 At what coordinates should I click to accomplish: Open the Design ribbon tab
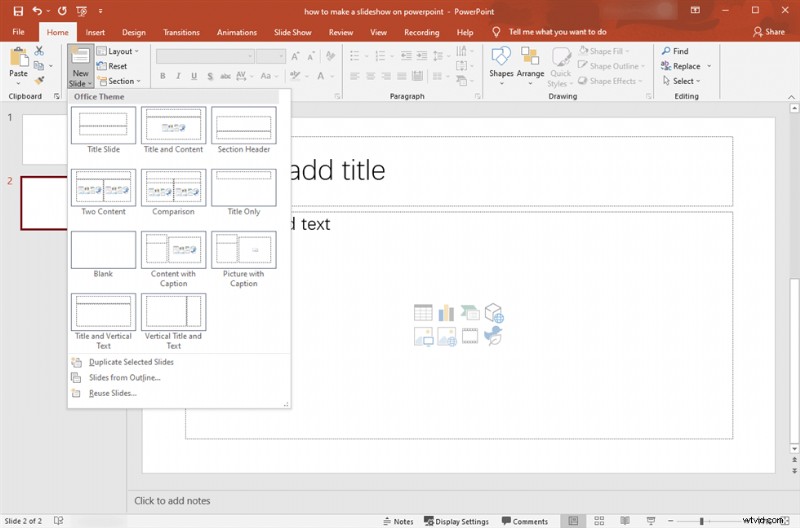pos(134,32)
